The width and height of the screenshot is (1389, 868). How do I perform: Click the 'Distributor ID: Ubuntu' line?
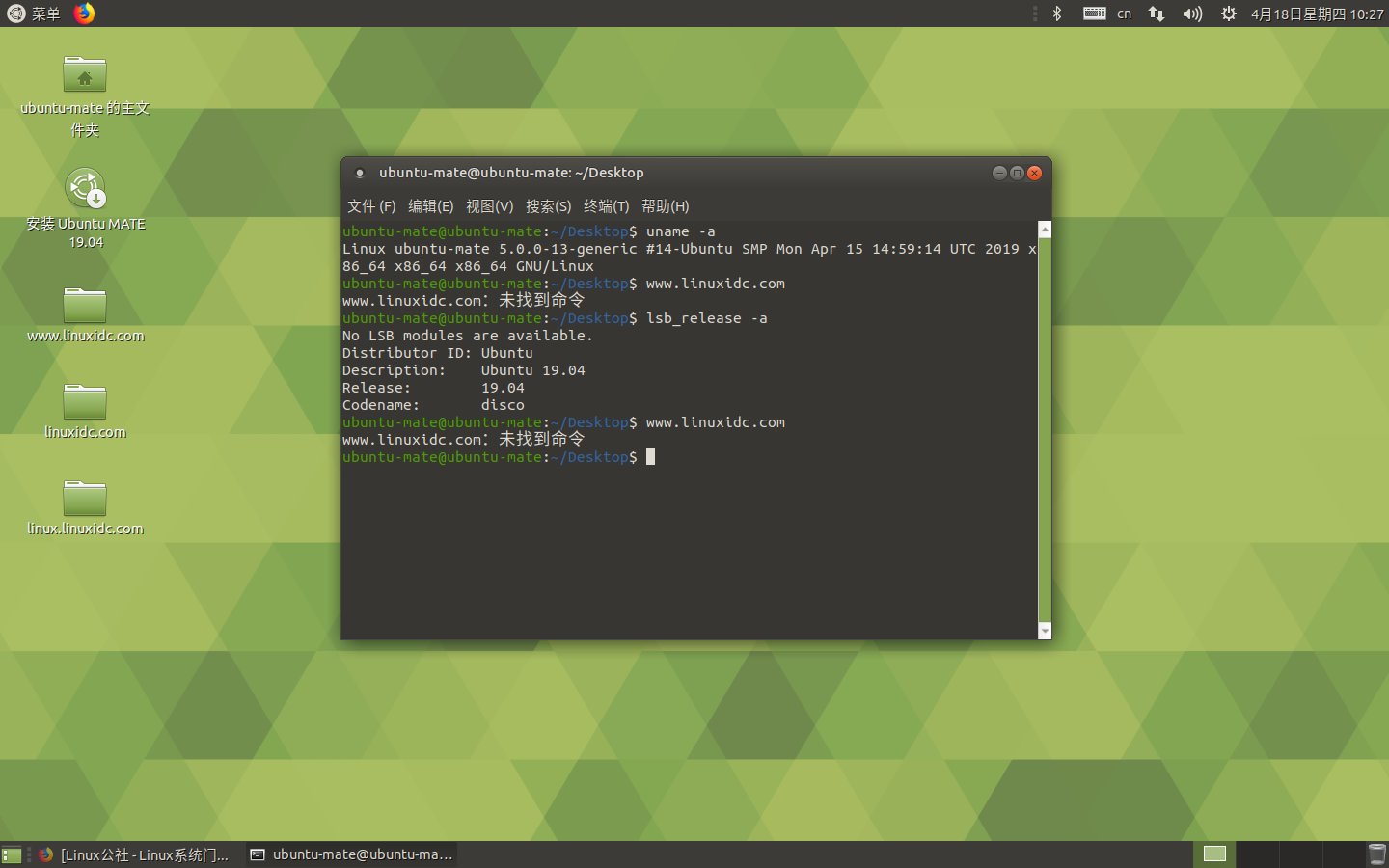437,353
